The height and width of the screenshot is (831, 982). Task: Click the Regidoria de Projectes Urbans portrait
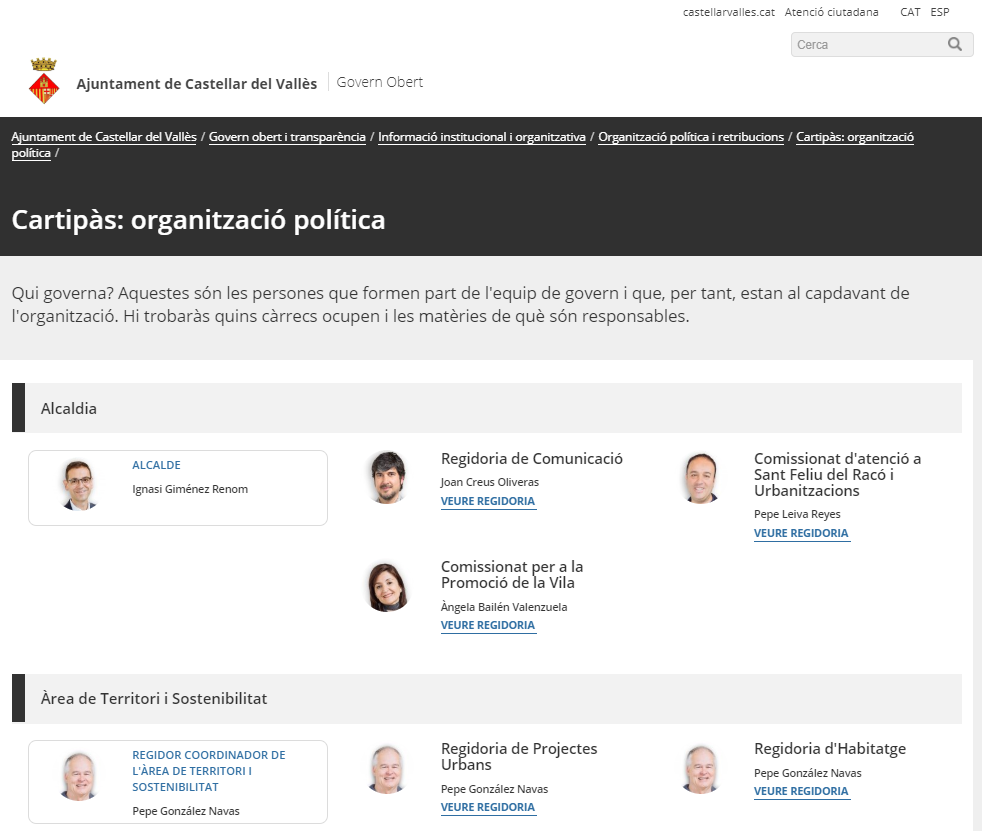click(x=387, y=769)
